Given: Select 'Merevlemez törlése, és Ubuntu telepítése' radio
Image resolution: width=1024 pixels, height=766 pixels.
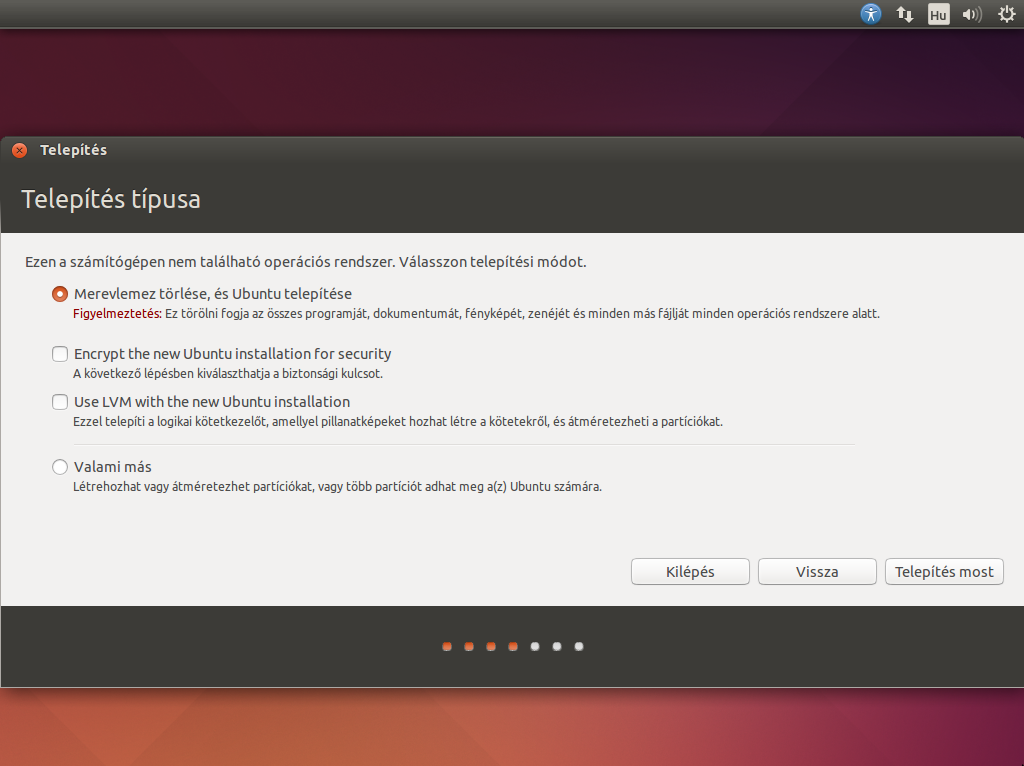Looking at the screenshot, I should pos(60,294).
